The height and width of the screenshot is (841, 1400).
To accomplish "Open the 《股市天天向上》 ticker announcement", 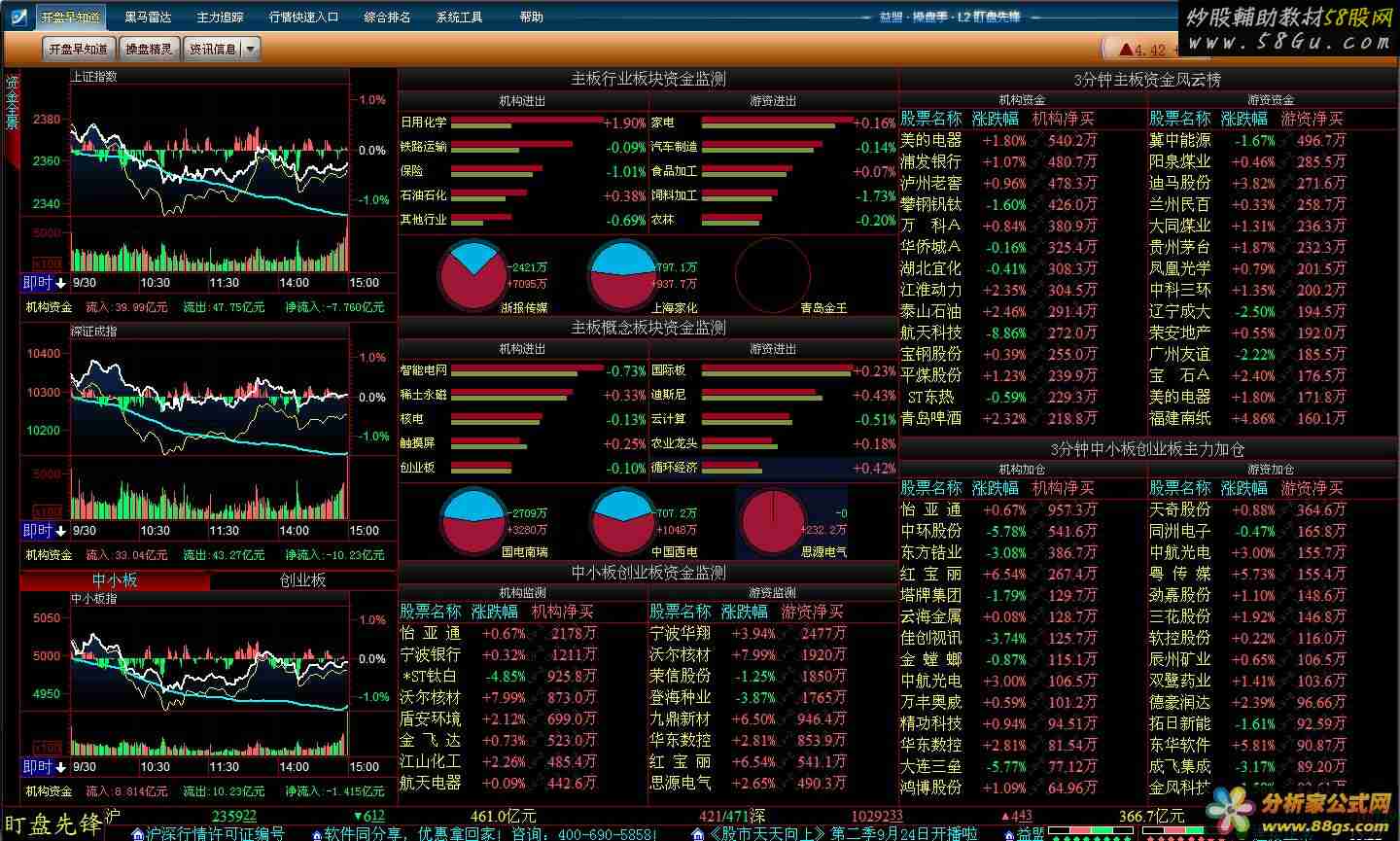I will pos(842,834).
